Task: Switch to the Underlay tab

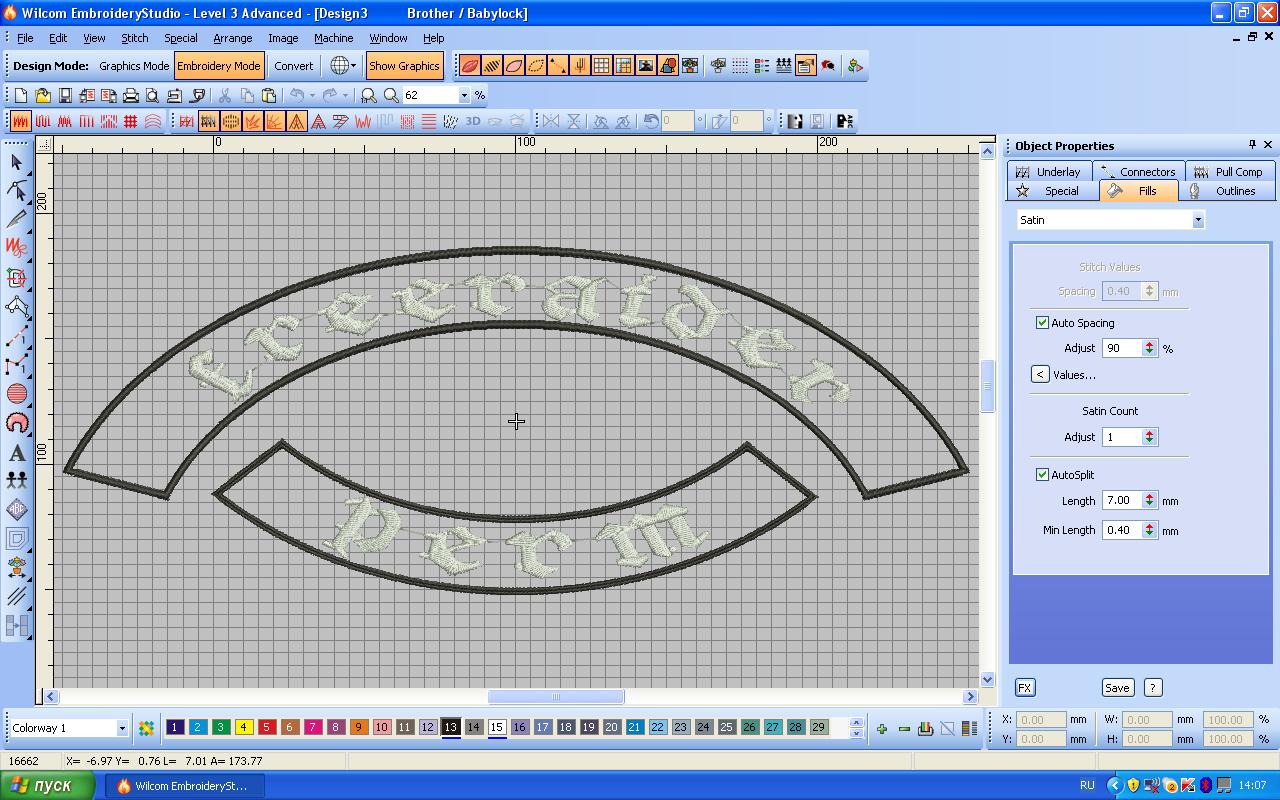Action: pyautogui.click(x=1049, y=172)
